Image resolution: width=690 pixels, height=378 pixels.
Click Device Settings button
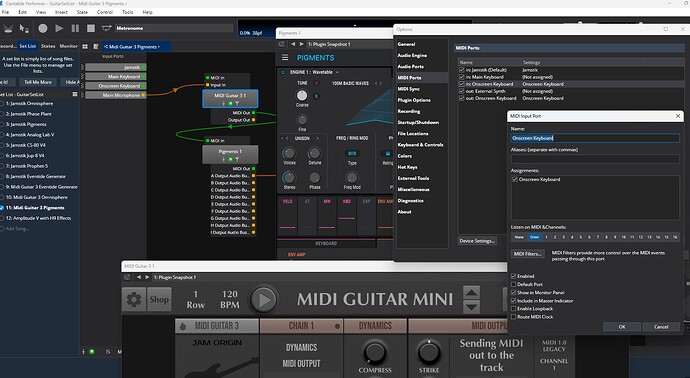click(477, 241)
